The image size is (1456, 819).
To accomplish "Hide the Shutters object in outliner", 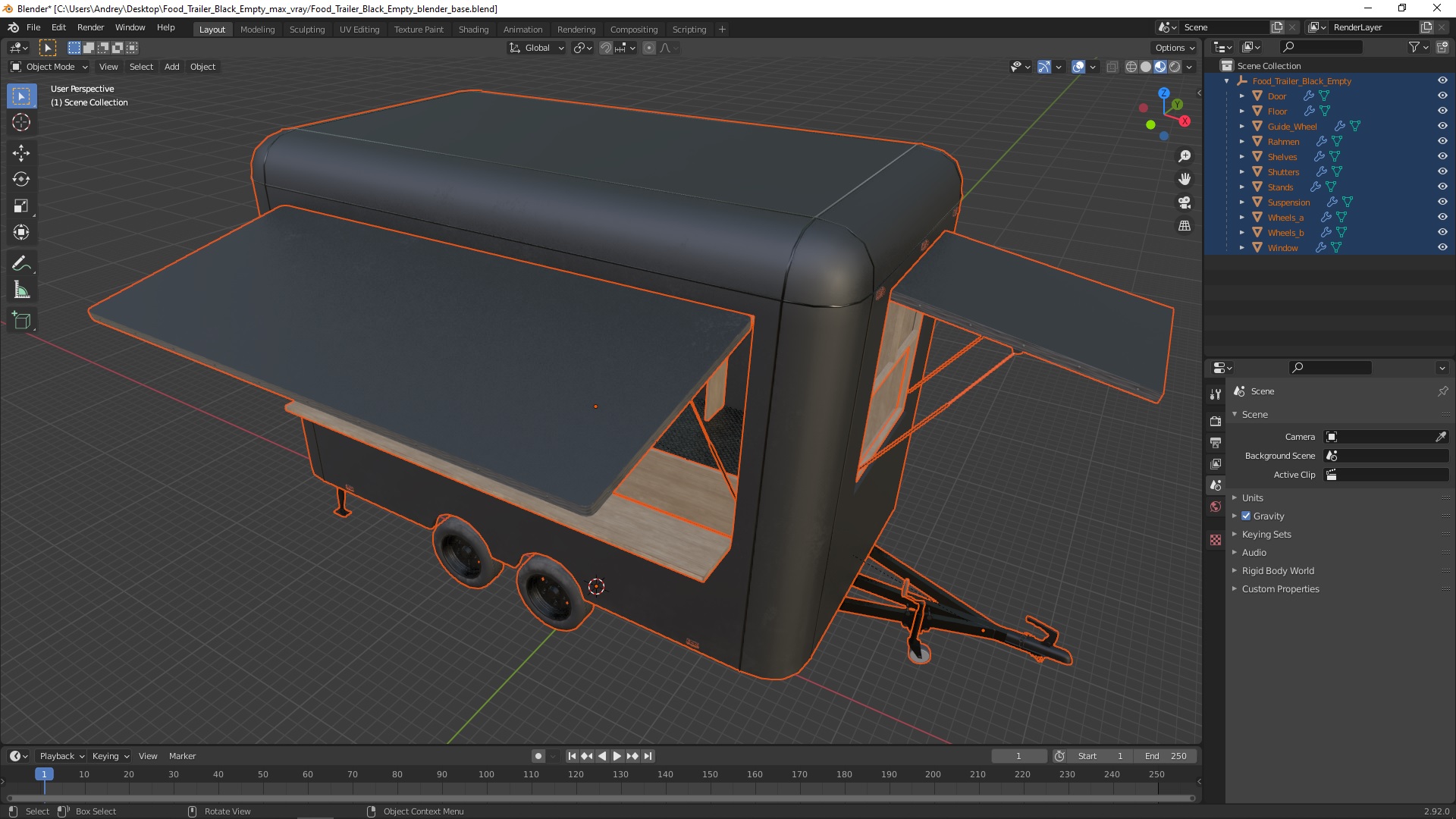I will click(x=1442, y=171).
